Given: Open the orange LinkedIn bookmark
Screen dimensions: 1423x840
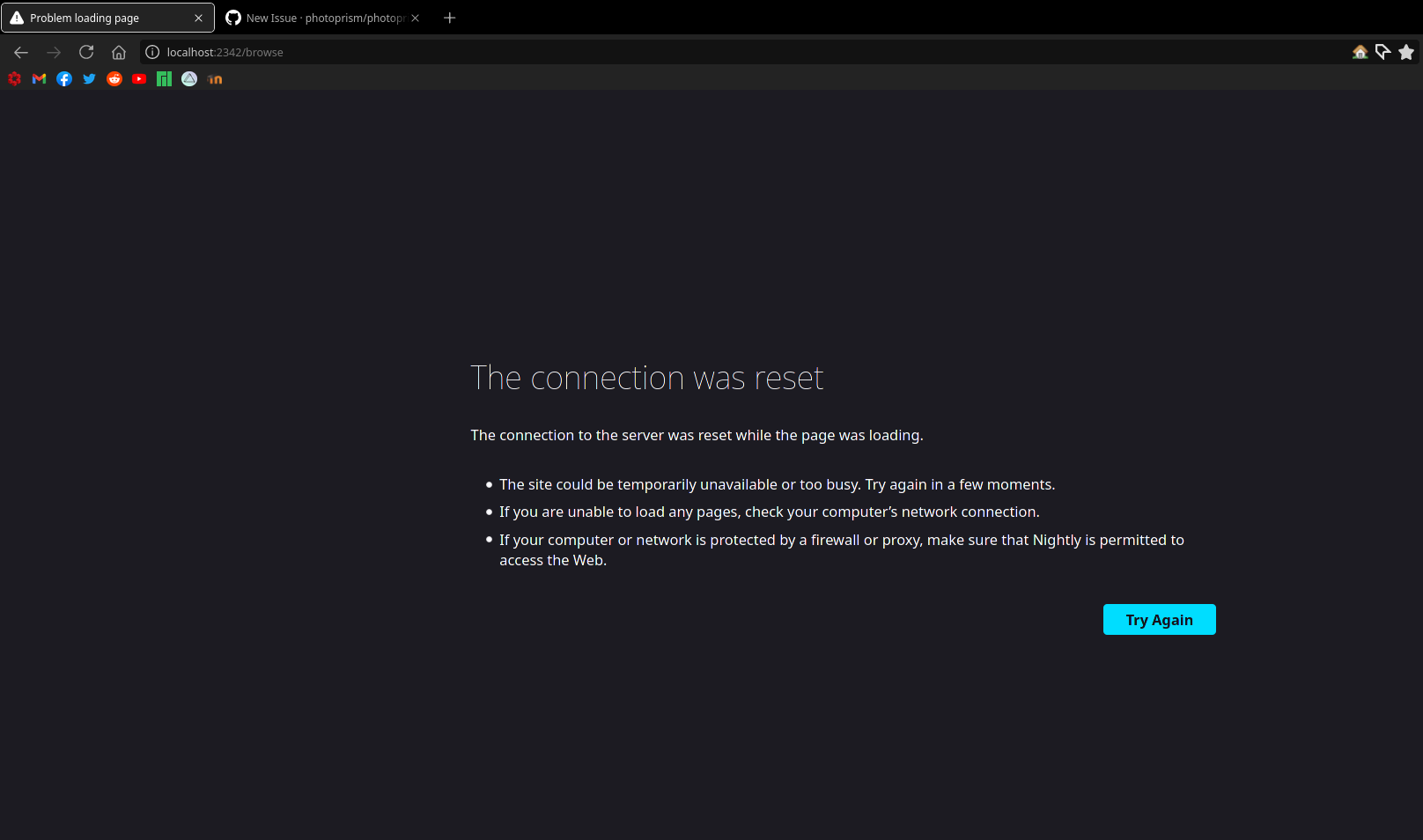Looking at the screenshot, I should tap(214, 78).
